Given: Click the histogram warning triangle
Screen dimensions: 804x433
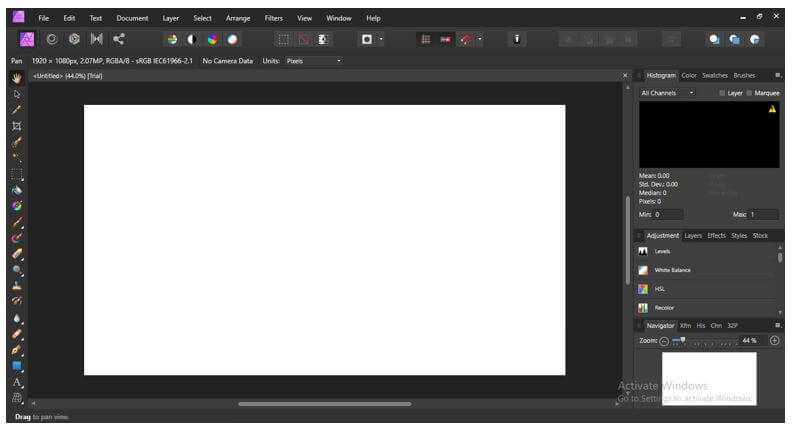Looking at the screenshot, I should pos(772,109).
